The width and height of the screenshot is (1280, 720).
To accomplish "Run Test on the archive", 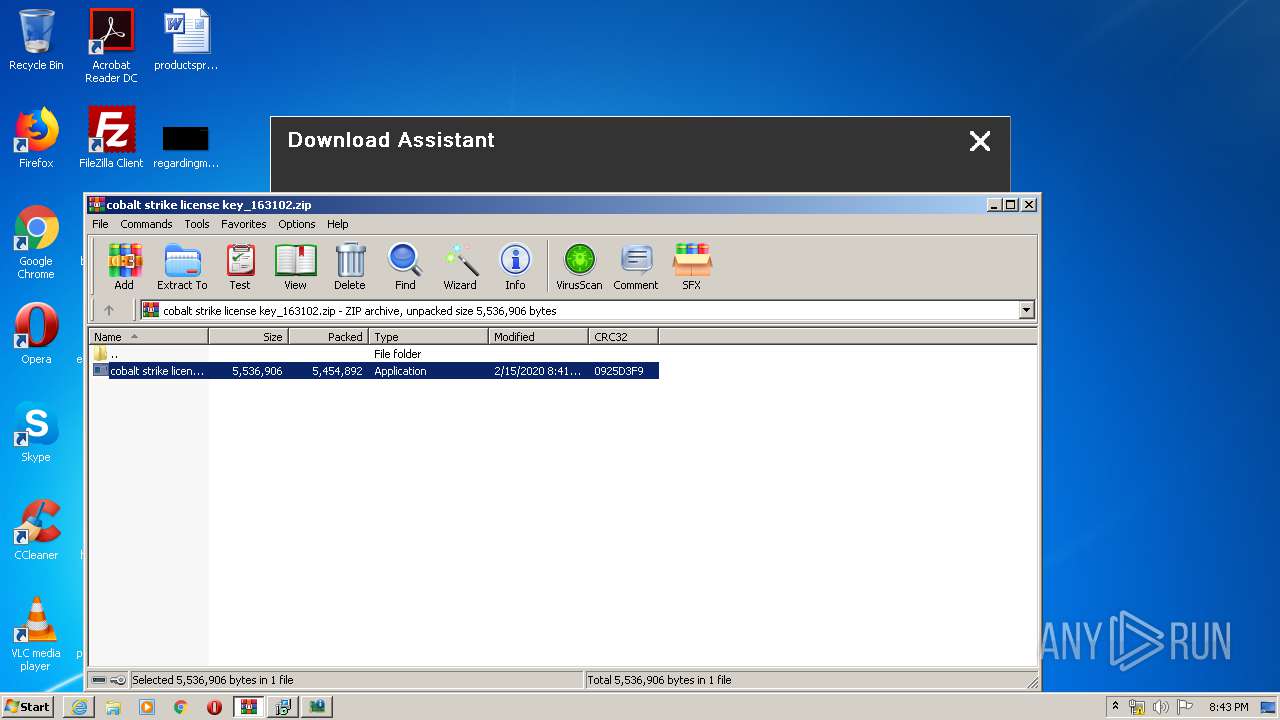I will [240, 267].
